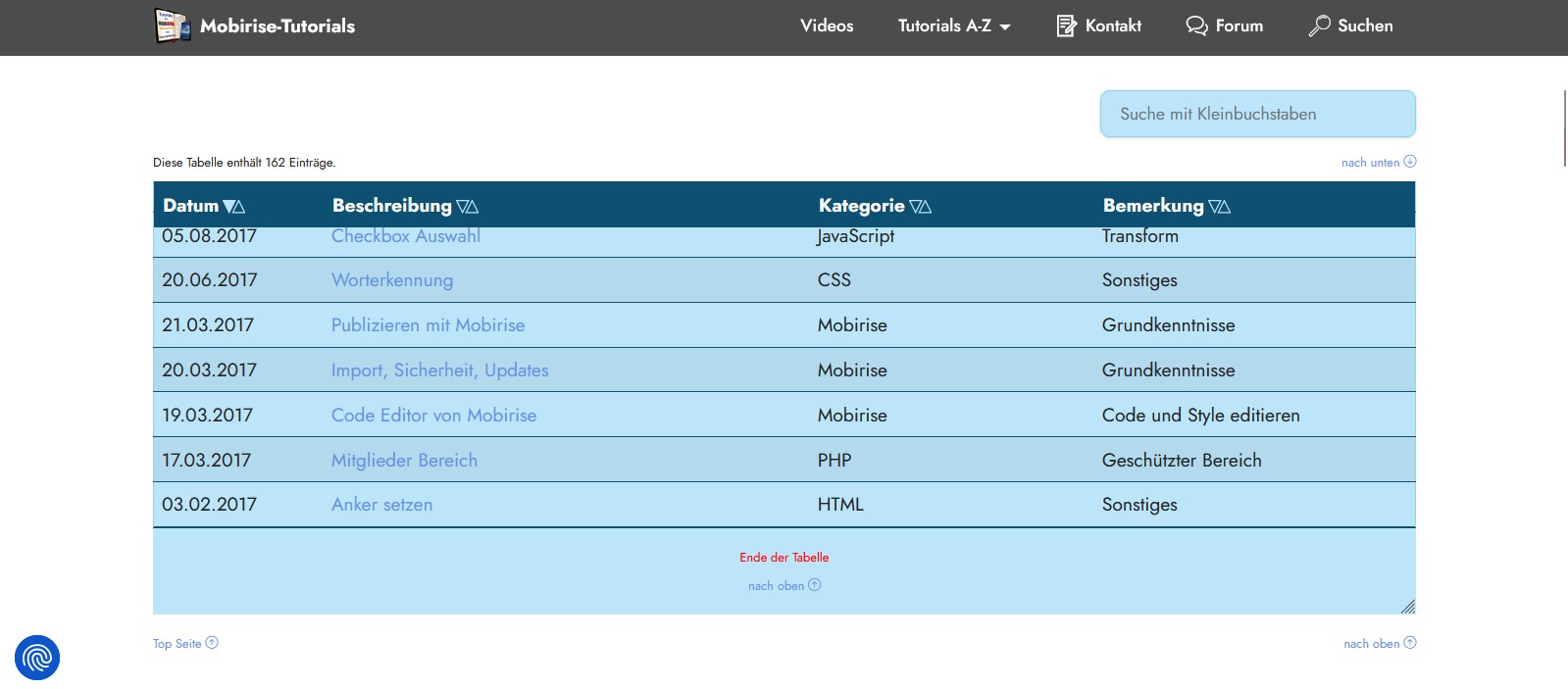Go to the Forum
This screenshot has height=689, width=1568.
[1224, 26]
